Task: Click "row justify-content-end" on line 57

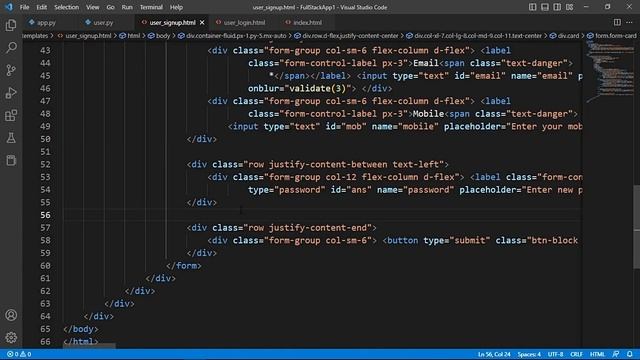Action: pyautogui.click(x=307, y=228)
